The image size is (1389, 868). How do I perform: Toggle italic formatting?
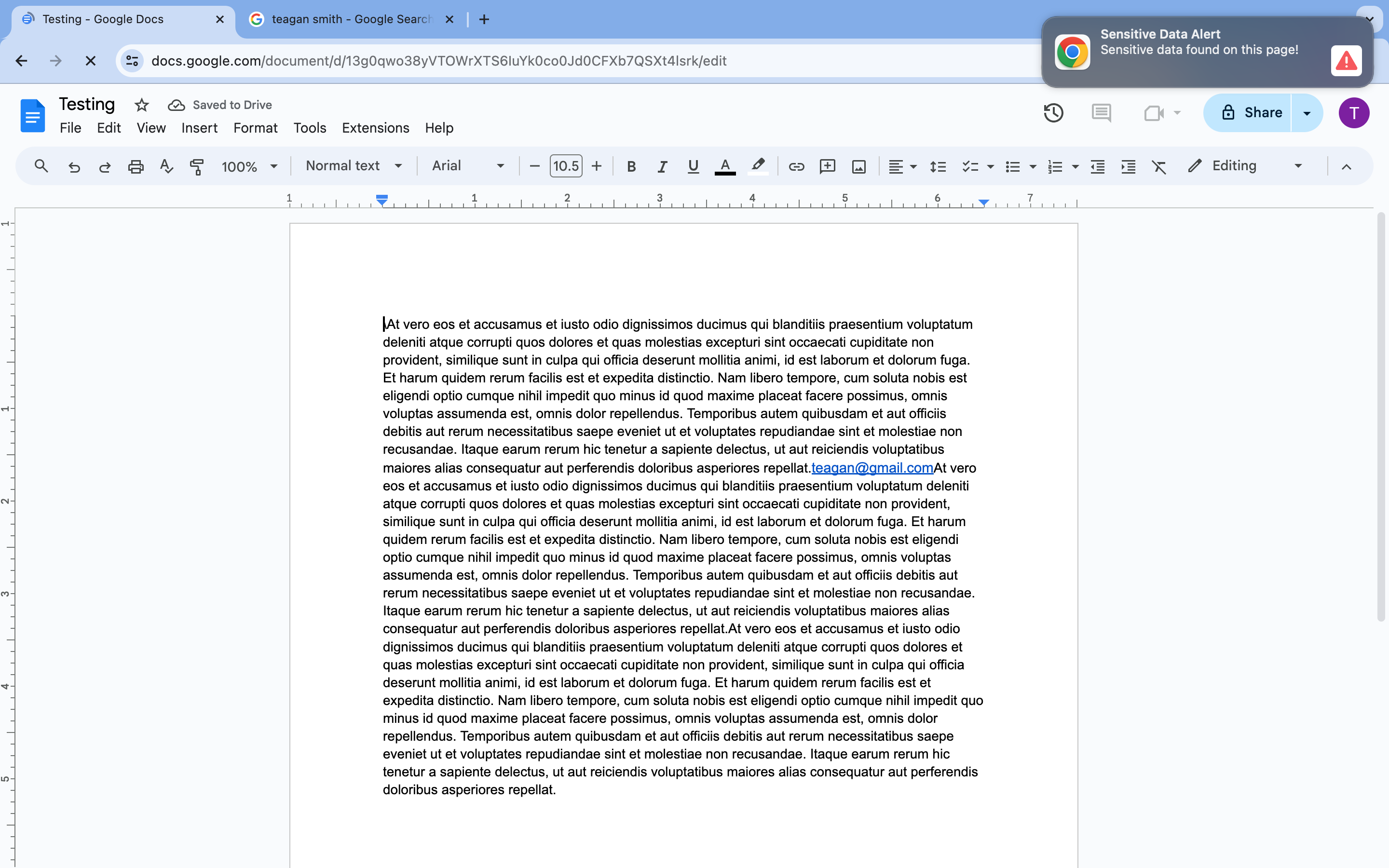662,166
